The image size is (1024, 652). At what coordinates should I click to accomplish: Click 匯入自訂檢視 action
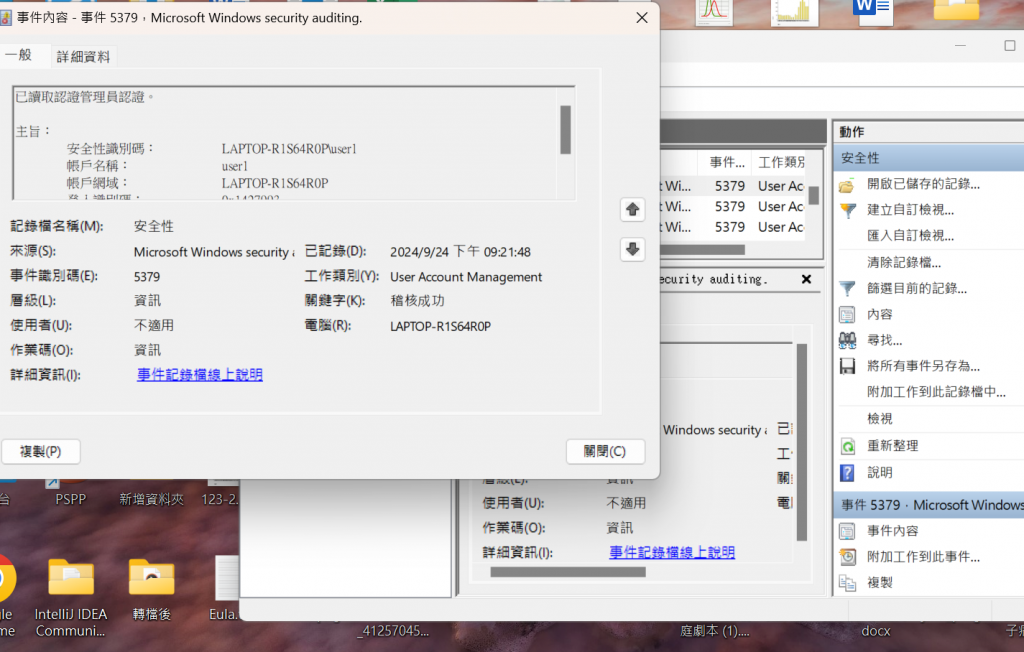(910, 236)
